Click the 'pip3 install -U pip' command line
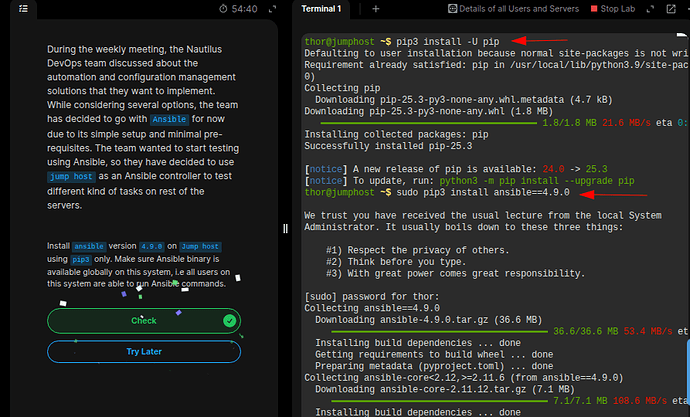Screen dimensions: 690x417 448,42
